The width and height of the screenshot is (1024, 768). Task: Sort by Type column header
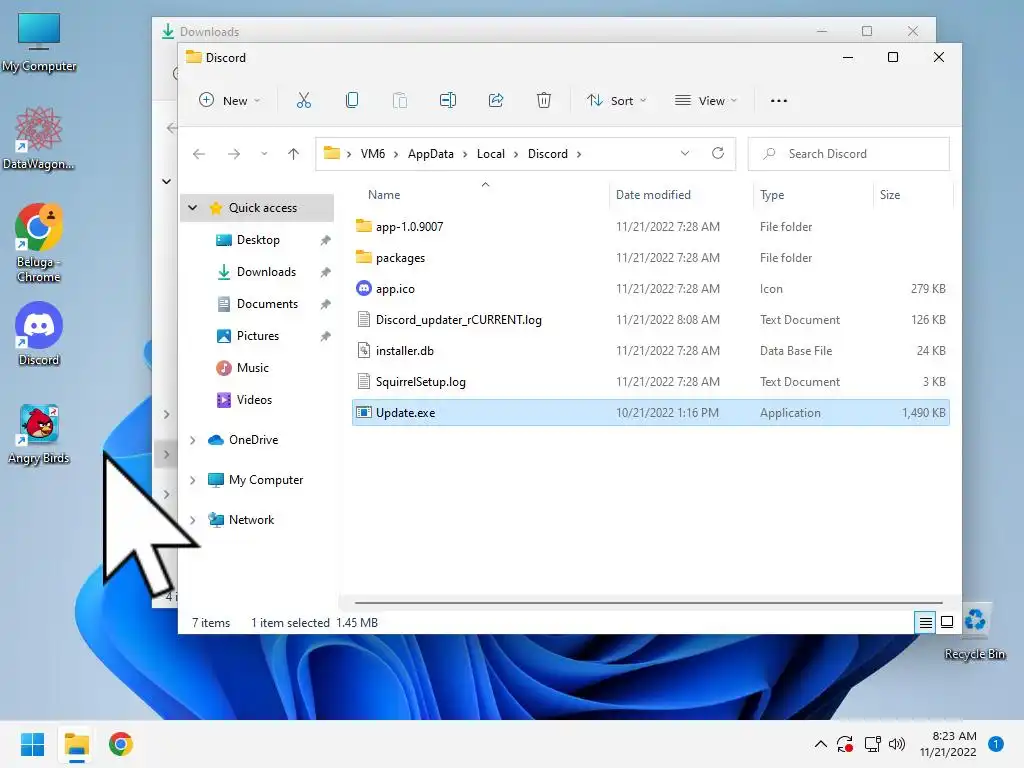772,195
